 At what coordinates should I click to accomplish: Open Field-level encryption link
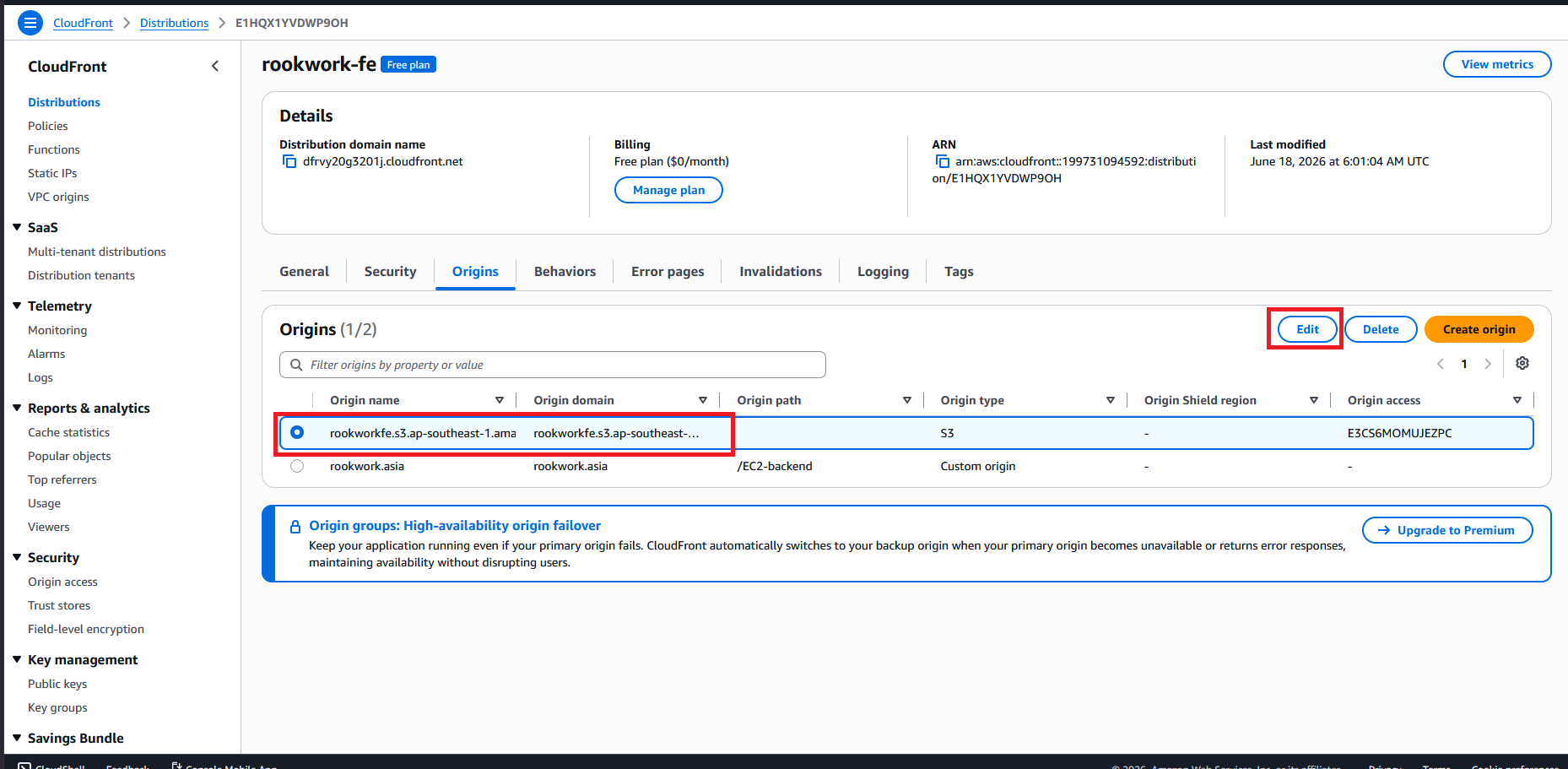tap(86, 629)
